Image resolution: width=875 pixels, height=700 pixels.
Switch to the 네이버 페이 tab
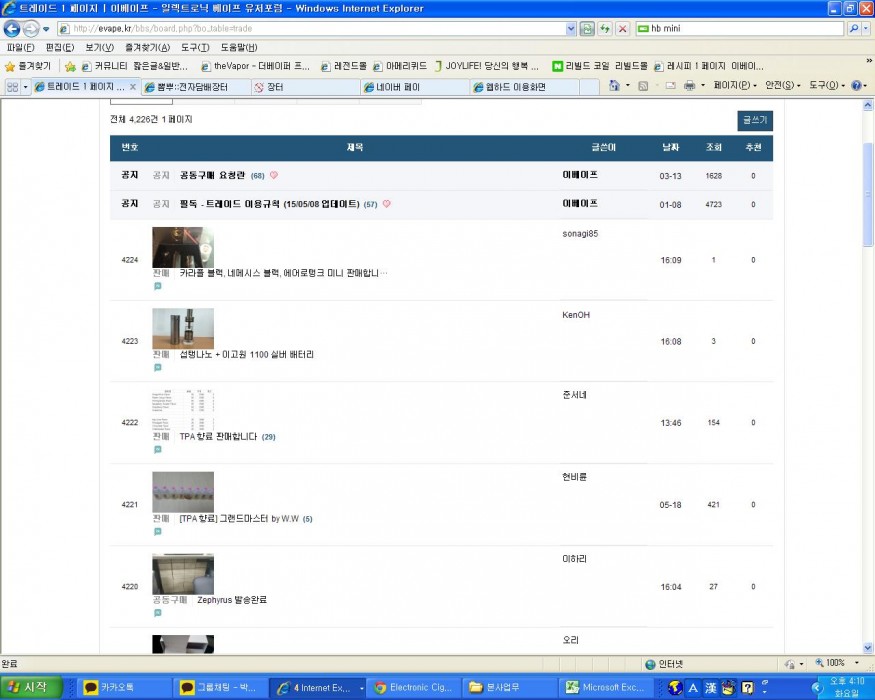coord(415,87)
